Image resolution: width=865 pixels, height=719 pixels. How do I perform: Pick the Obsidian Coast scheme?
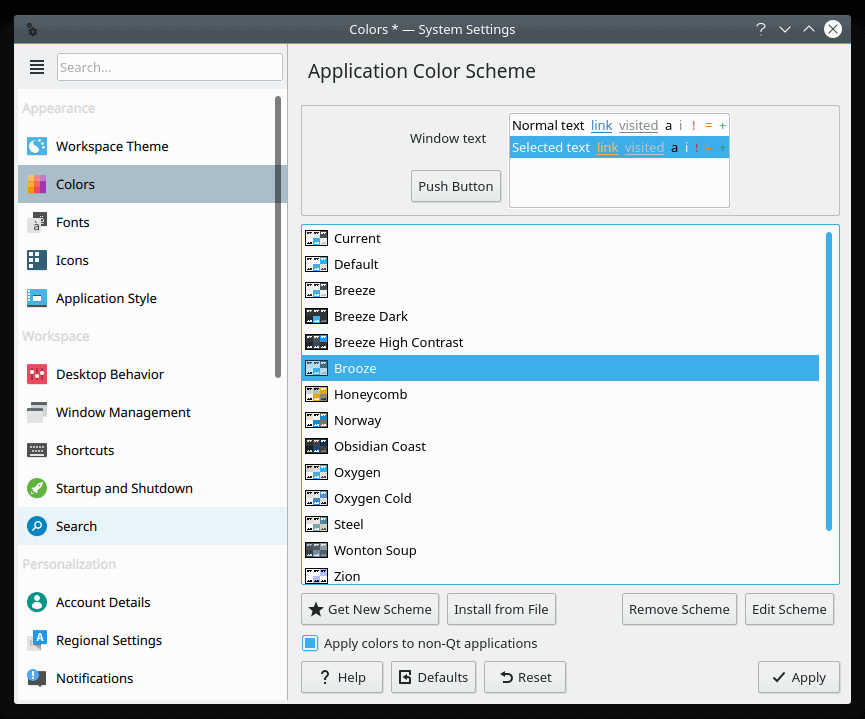(x=380, y=446)
